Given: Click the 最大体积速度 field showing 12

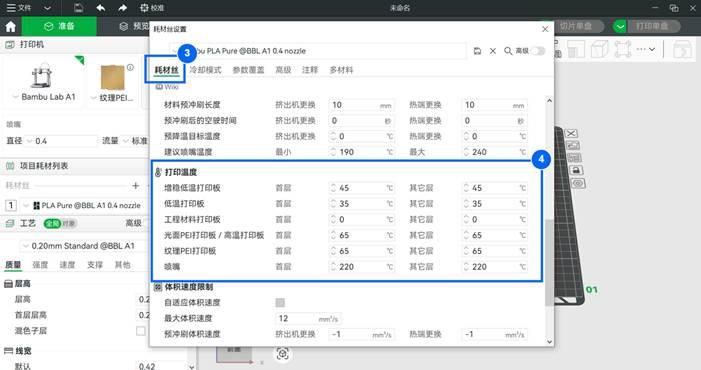Looking at the screenshot, I should click(x=308, y=319).
